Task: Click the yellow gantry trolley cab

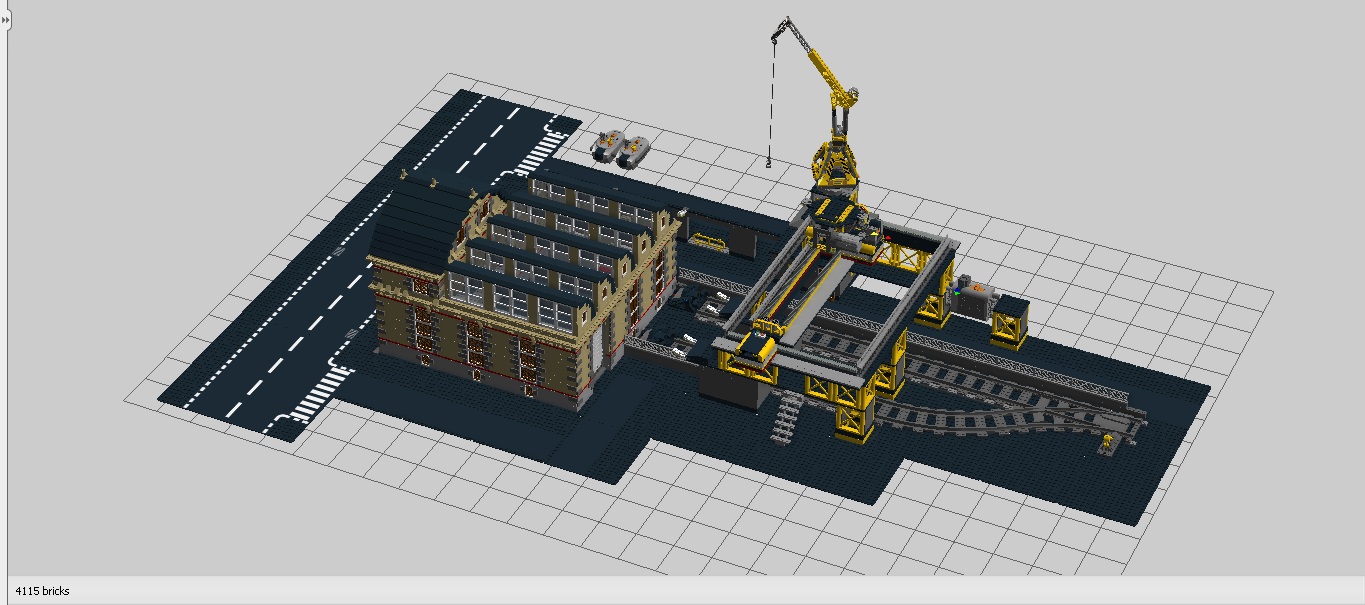Action: (756, 346)
